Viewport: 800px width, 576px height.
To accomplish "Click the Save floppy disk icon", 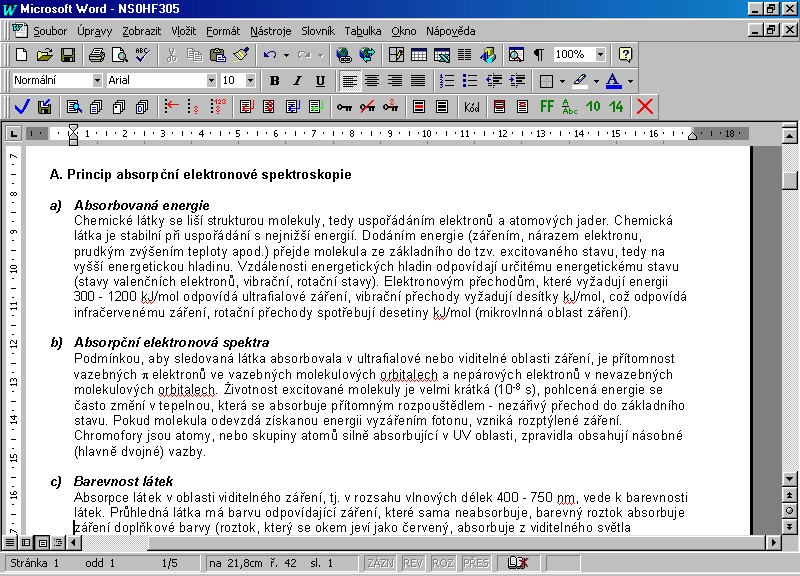I will (68, 54).
